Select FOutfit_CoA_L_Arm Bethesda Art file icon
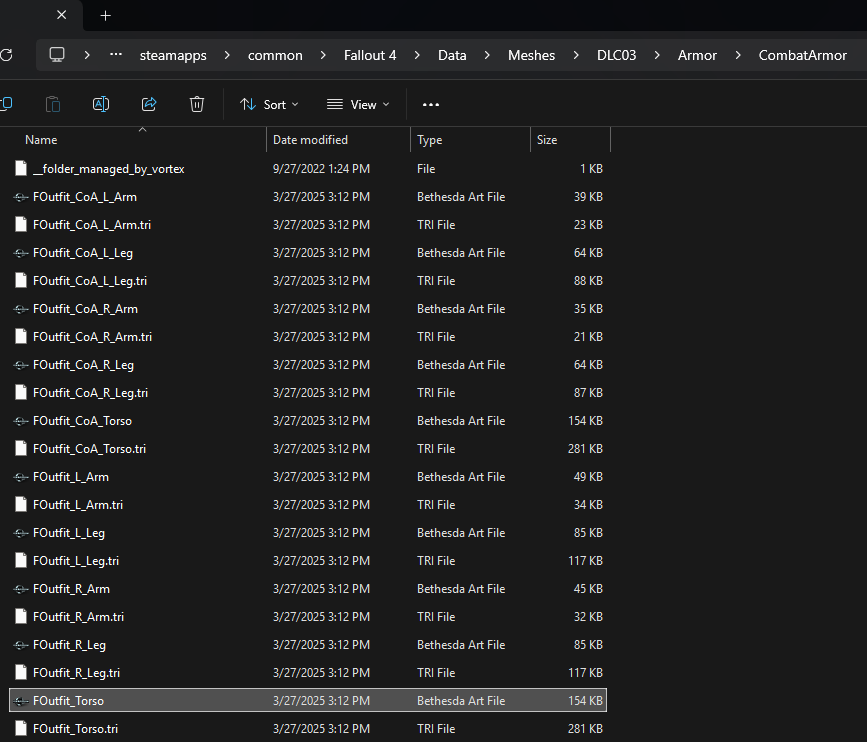 [x=21, y=197]
